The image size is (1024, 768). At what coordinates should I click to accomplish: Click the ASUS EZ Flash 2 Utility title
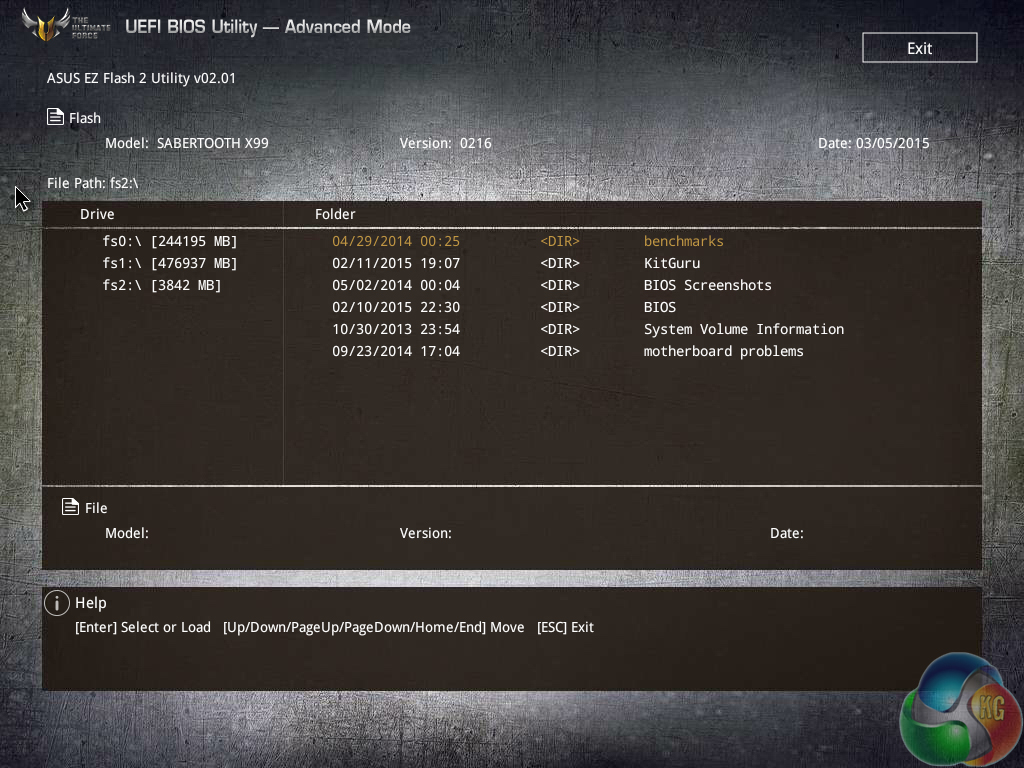[141, 78]
